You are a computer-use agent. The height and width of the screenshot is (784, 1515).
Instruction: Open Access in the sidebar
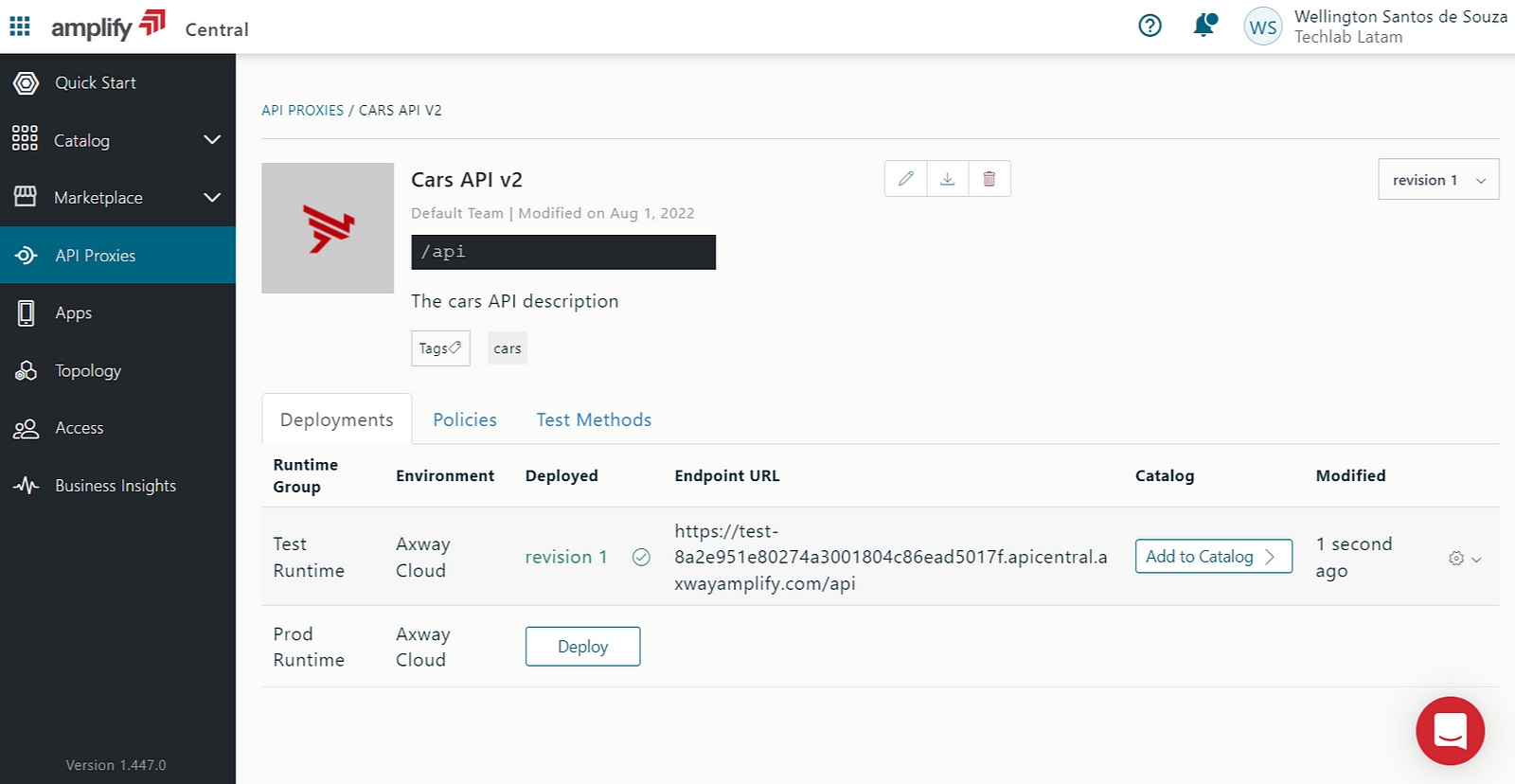point(80,428)
